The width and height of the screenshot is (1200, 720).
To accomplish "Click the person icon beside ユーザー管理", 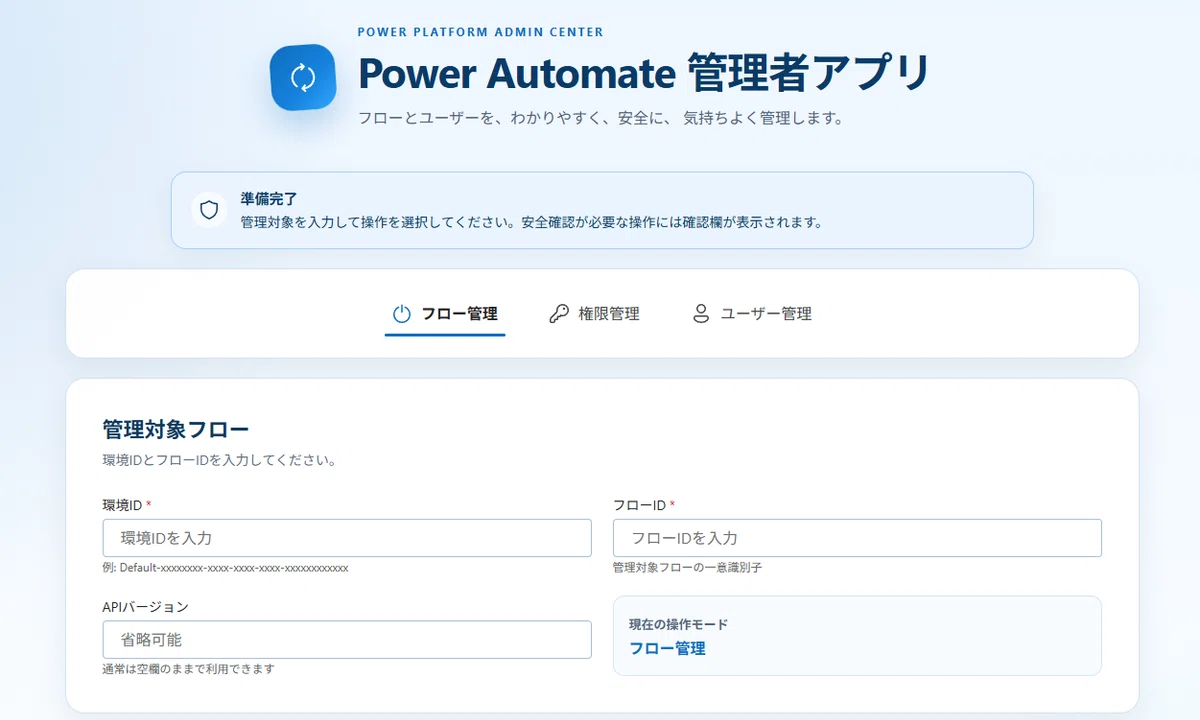I will [x=701, y=314].
